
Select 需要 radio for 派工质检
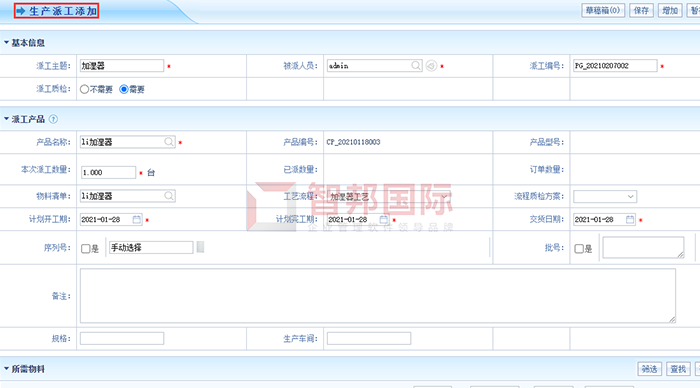[124, 89]
